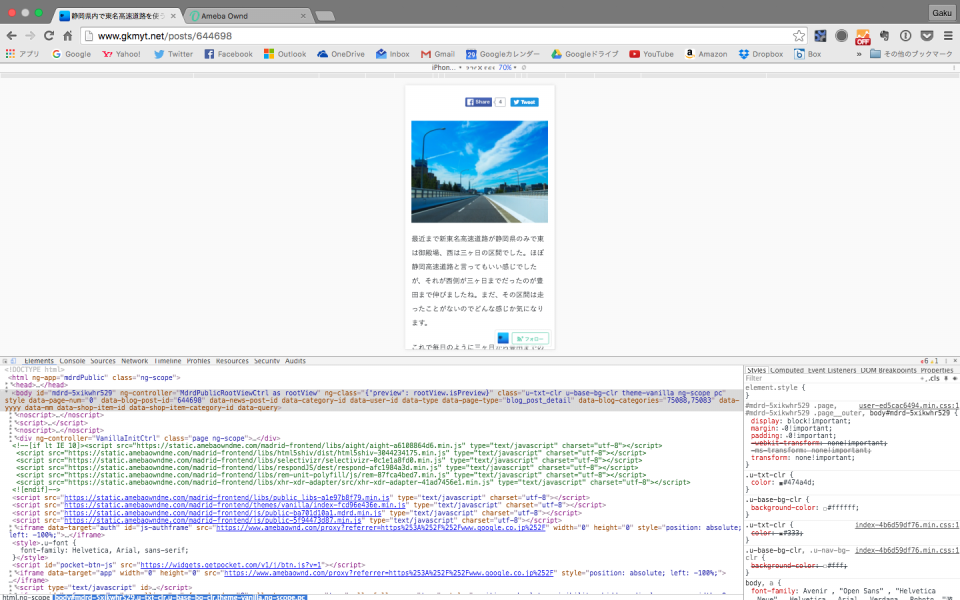
Task: Open the Computed styles tab
Action: coord(787,370)
